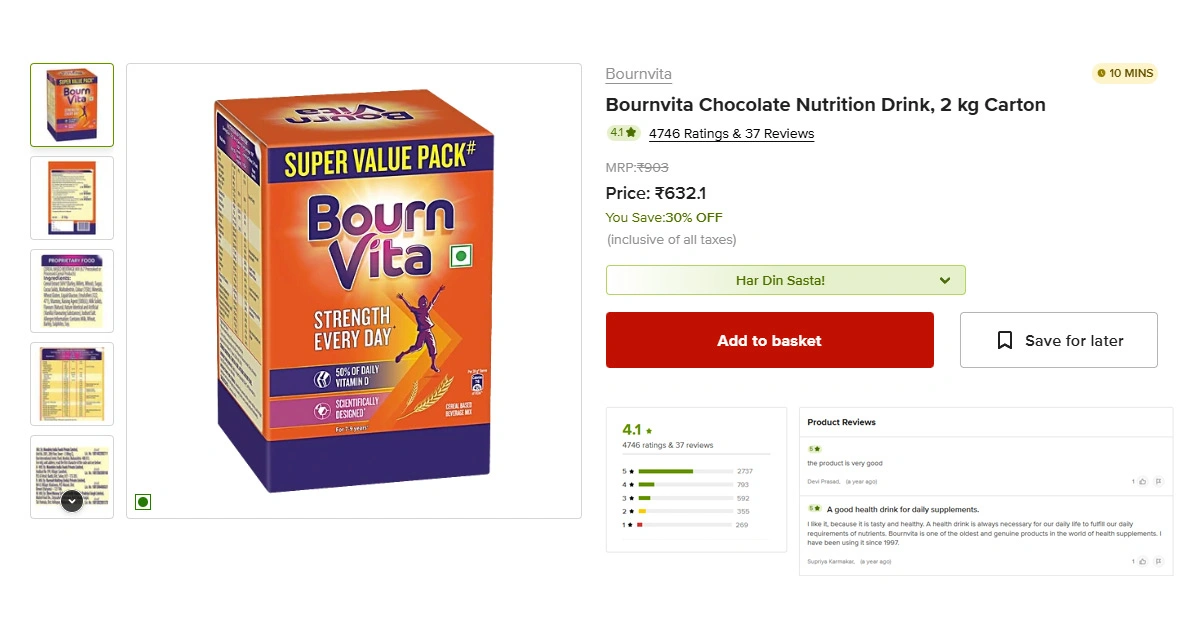This screenshot has height=634, width=1202.
Task: Click the green vegetarian mark on product image
Action: 143,502
